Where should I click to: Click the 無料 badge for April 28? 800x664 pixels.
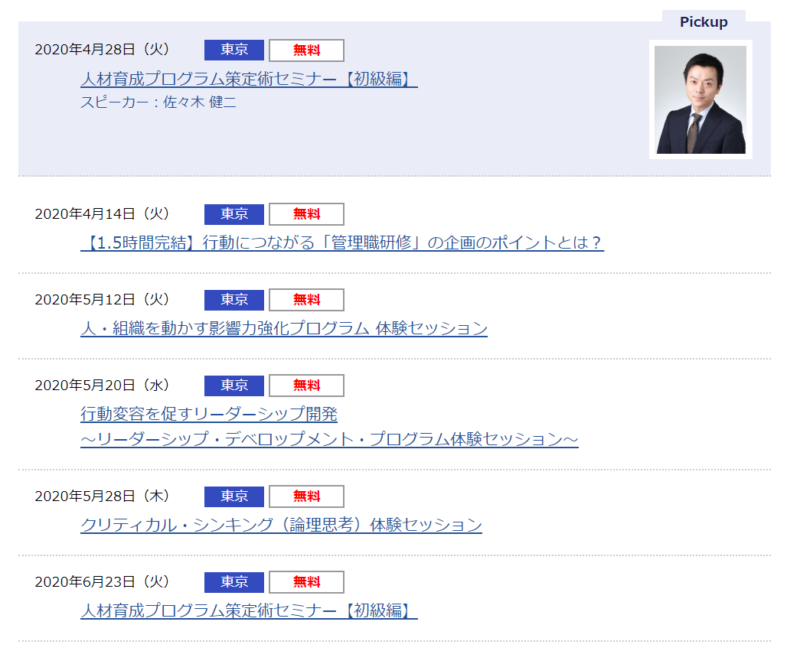tap(307, 50)
